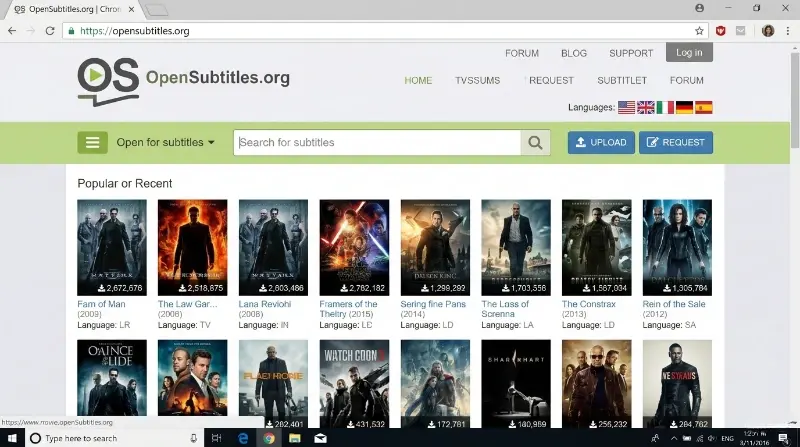Open File Explorer from taskbar
The image size is (800, 447).
point(294,438)
